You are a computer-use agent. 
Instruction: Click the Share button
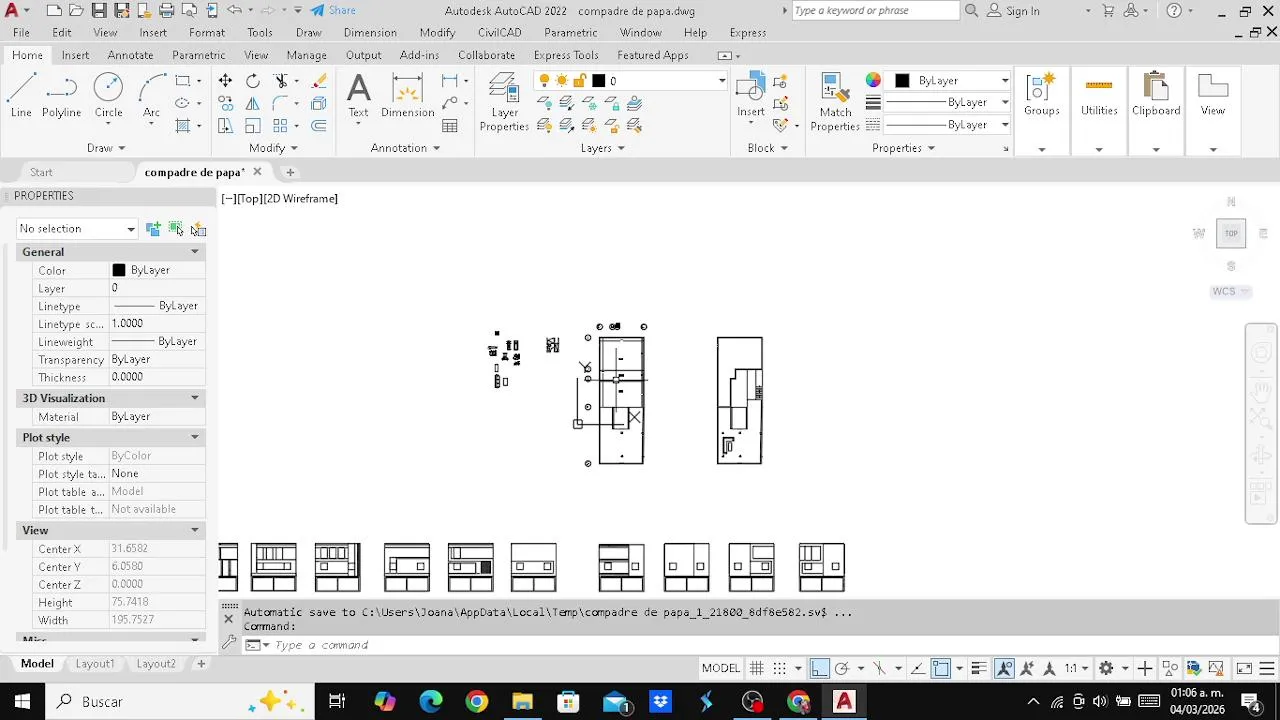point(333,11)
